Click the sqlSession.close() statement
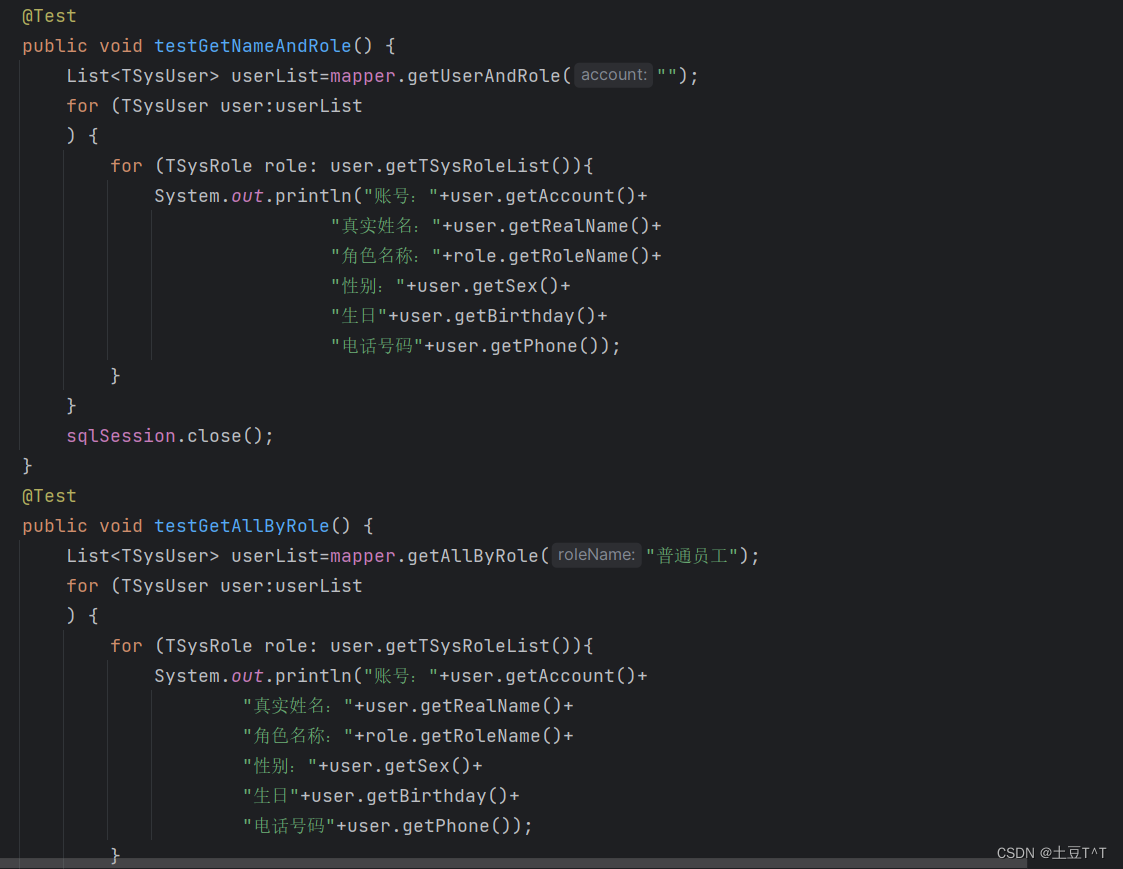The width and height of the screenshot is (1123, 869). click(169, 435)
